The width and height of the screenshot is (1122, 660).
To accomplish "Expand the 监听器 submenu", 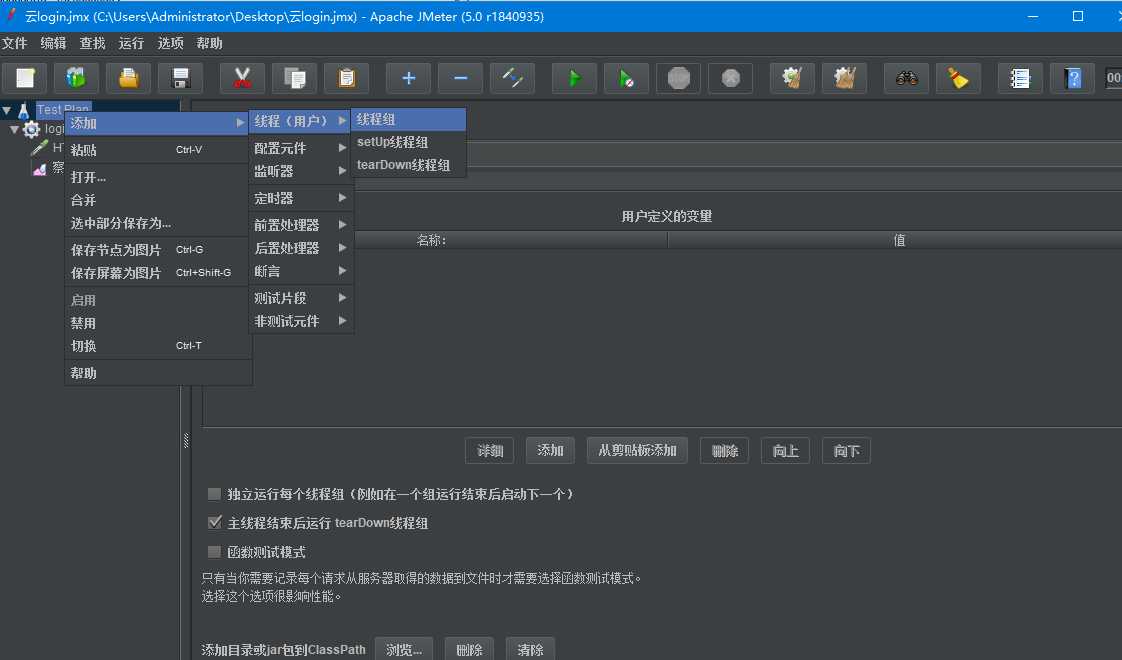I will pyautogui.click(x=301, y=171).
